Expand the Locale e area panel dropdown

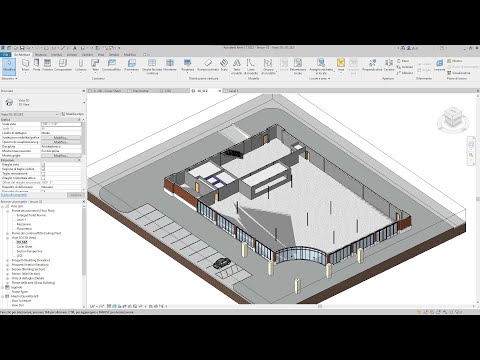click(x=319, y=78)
